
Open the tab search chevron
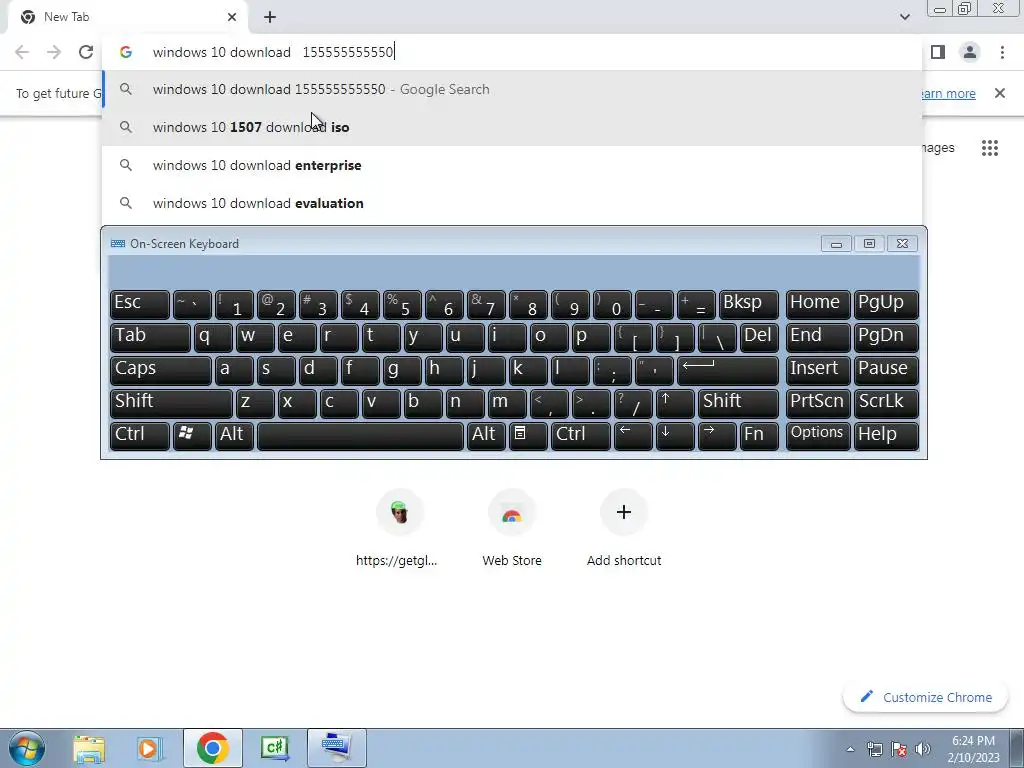click(x=904, y=17)
